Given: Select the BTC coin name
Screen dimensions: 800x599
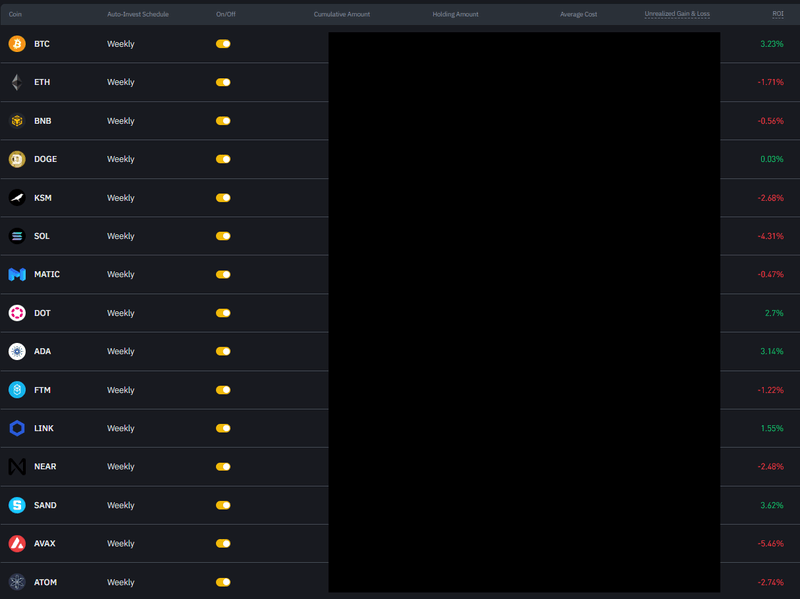Looking at the screenshot, I should (x=42, y=44).
